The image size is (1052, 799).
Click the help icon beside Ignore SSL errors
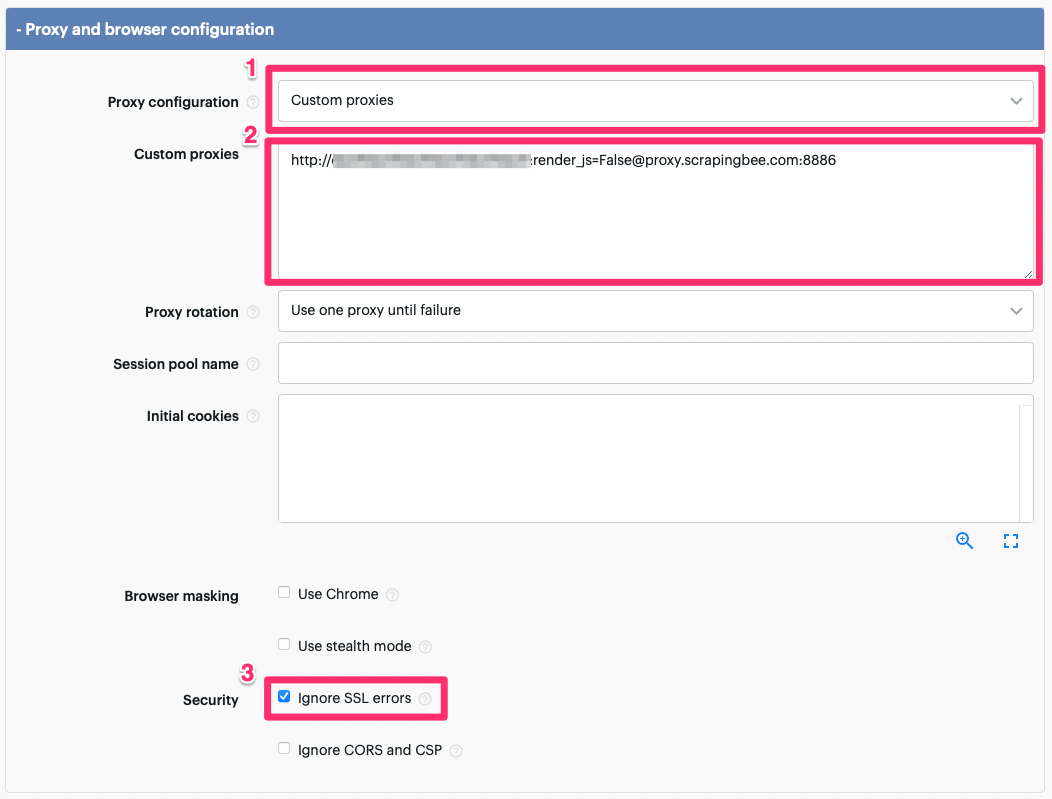pos(425,699)
